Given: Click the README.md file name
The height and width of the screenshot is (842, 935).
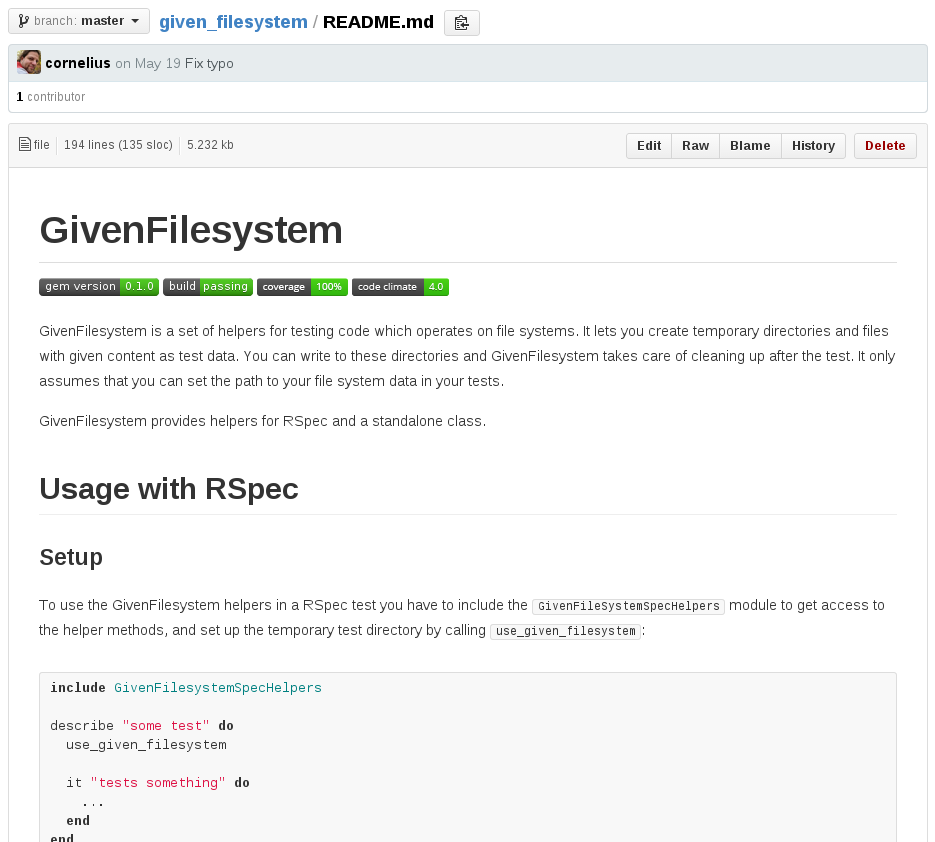Looking at the screenshot, I should (378, 22).
